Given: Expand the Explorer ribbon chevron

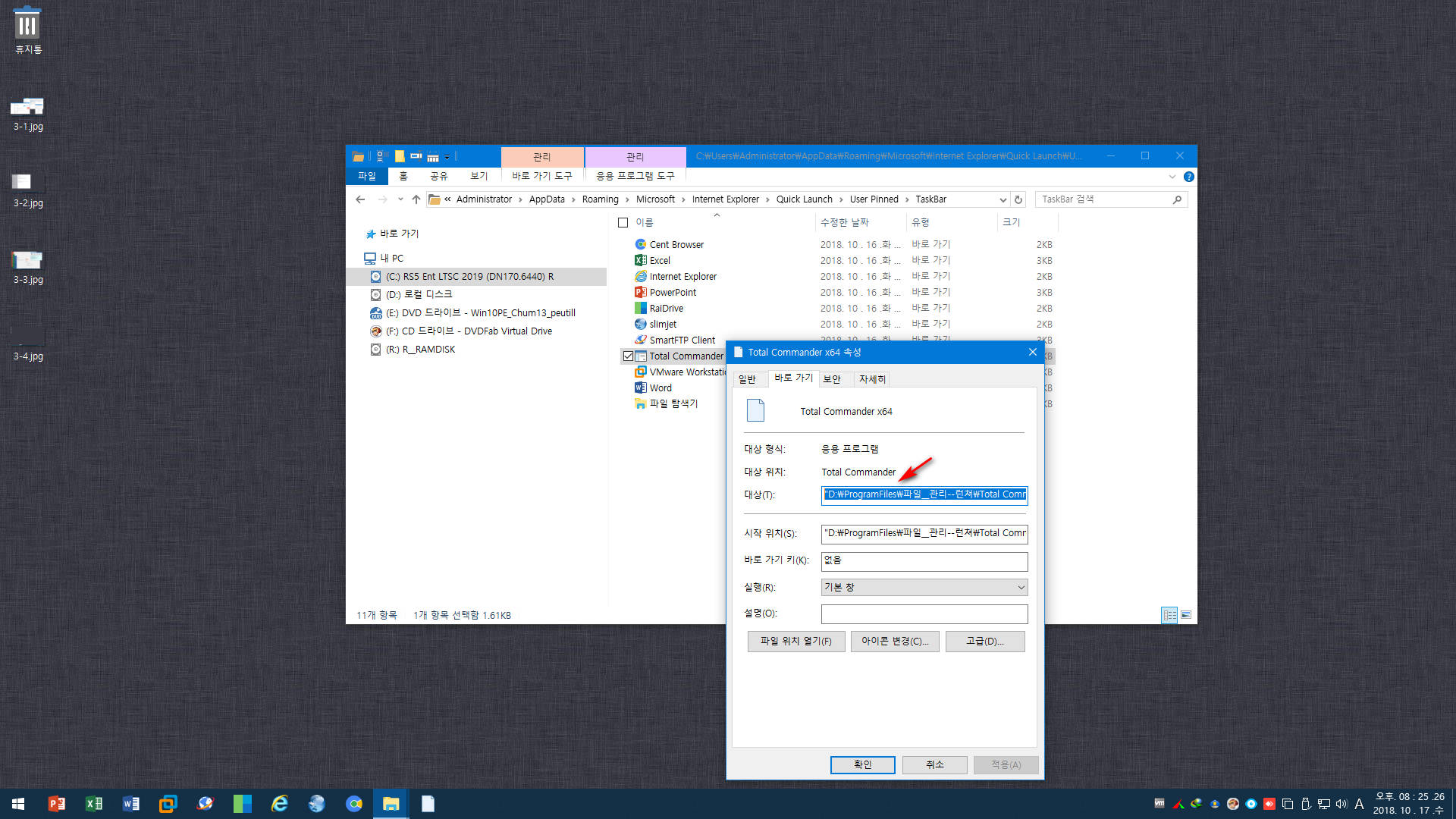Looking at the screenshot, I should click(x=1172, y=177).
